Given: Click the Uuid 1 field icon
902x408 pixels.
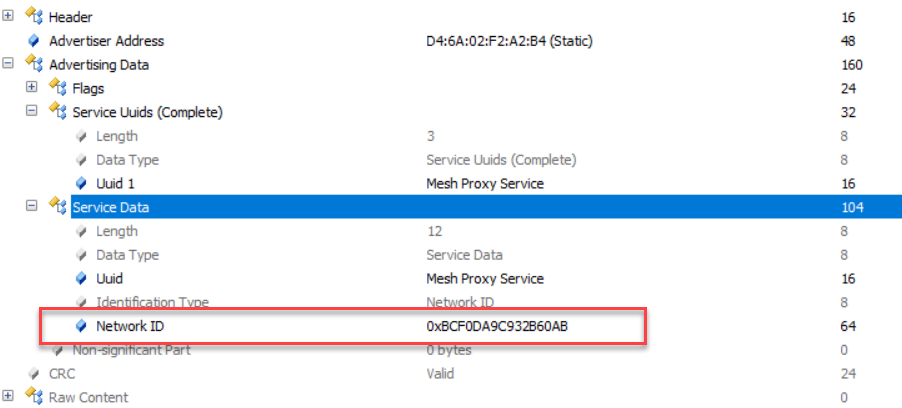Looking at the screenshot, I should pyautogui.click(x=80, y=183).
